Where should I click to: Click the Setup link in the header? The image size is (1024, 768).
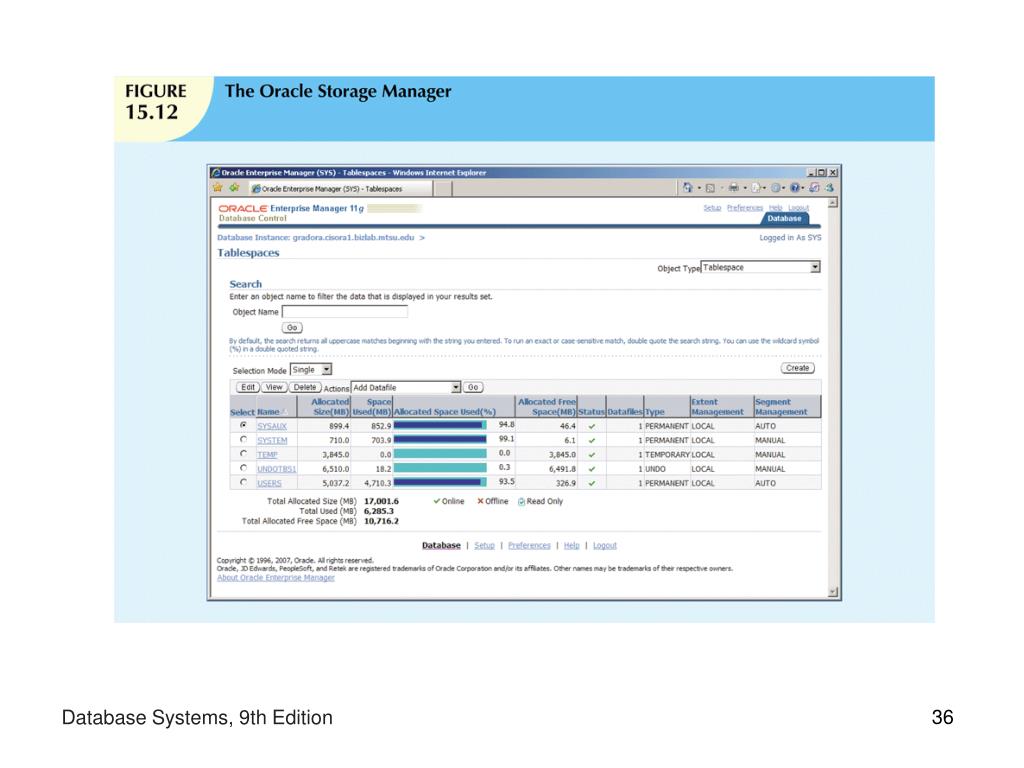click(712, 208)
